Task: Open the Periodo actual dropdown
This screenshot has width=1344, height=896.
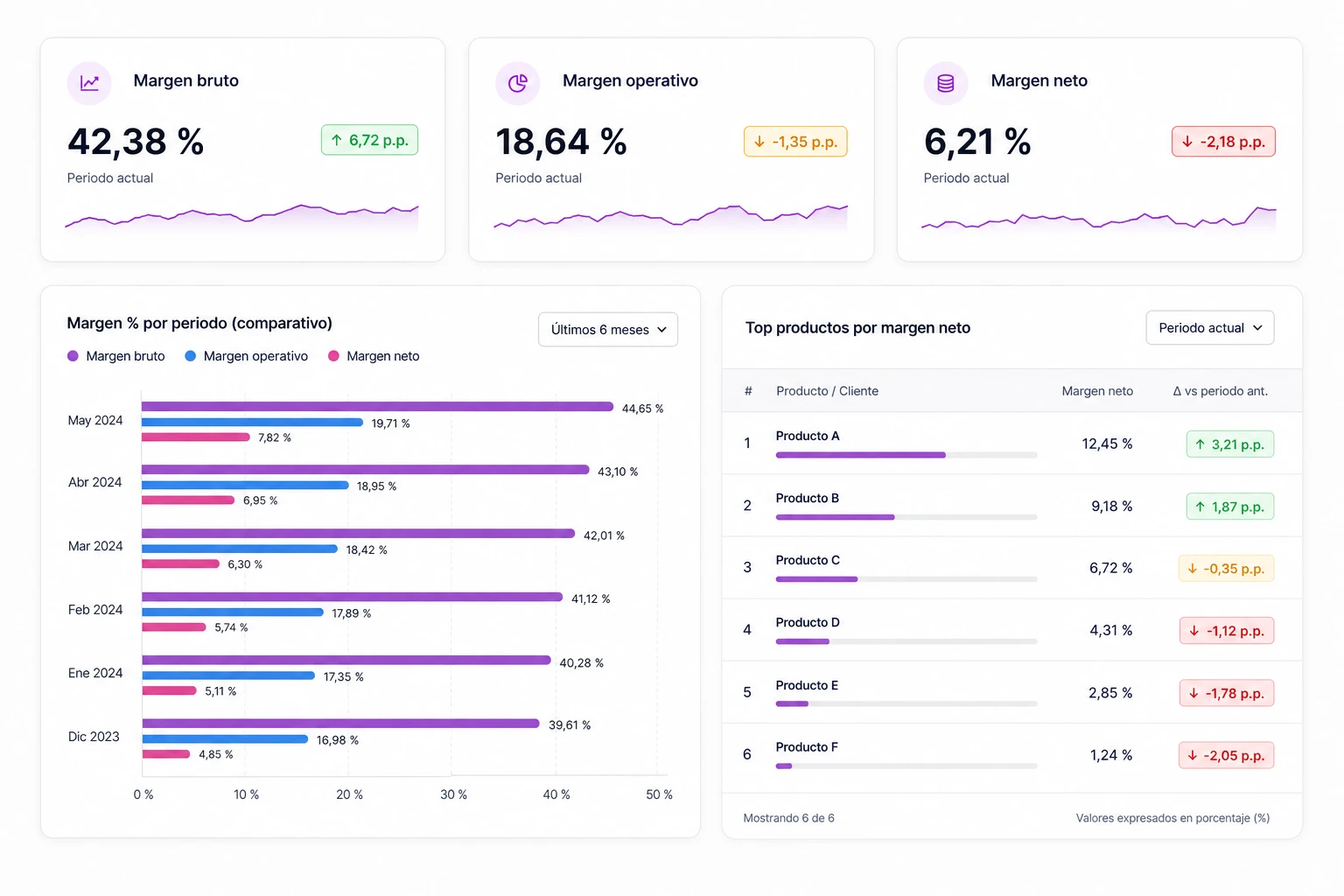Action: coord(1210,328)
